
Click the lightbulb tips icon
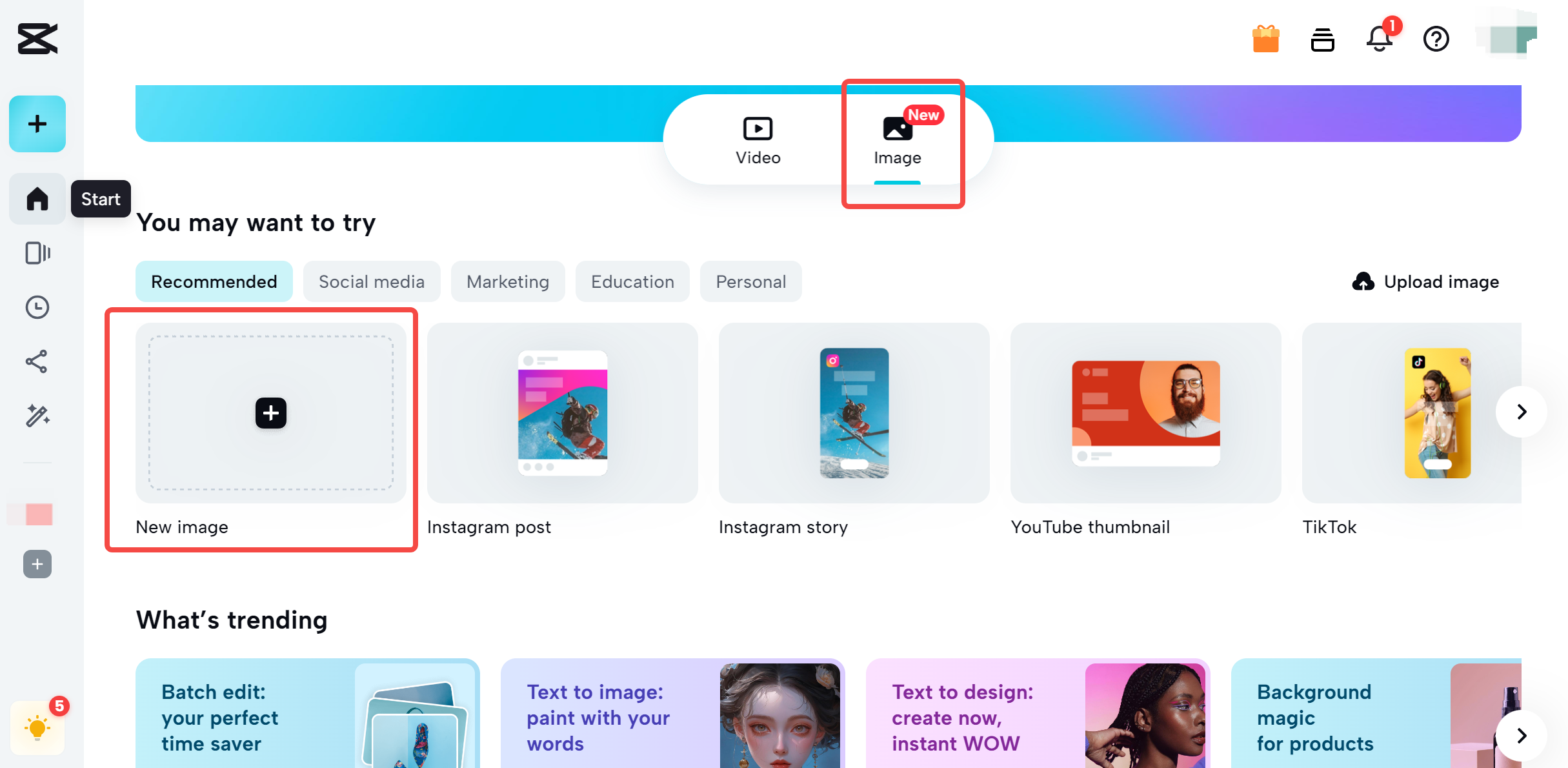[x=37, y=728]
